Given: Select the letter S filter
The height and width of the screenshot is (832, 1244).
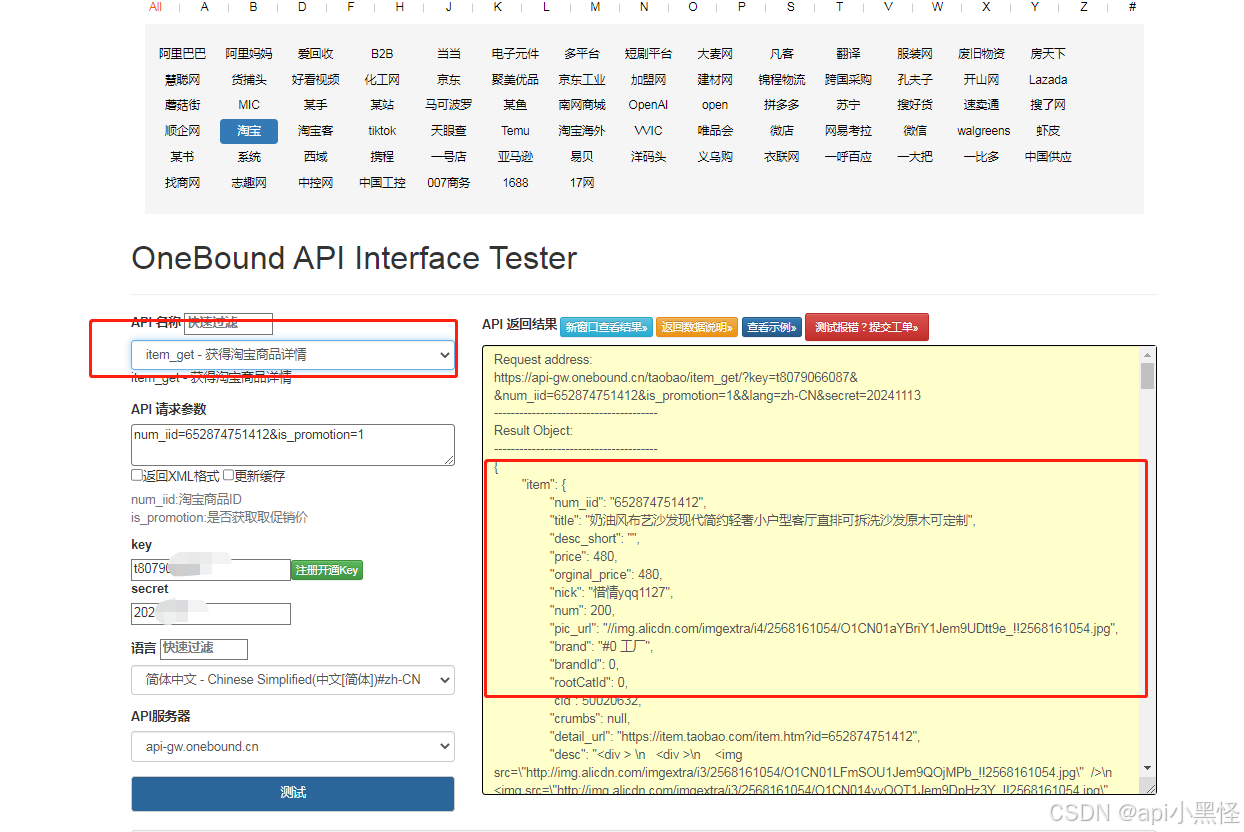Looking at the screenshot, I should tap(790, 7).
